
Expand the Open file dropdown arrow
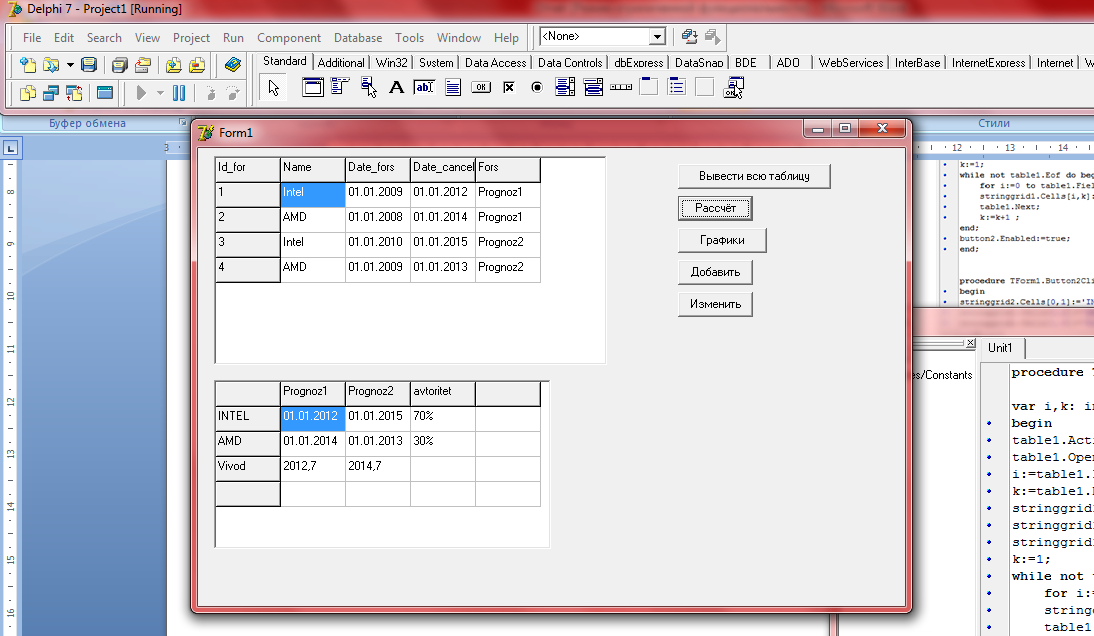(x=70, y=65)
